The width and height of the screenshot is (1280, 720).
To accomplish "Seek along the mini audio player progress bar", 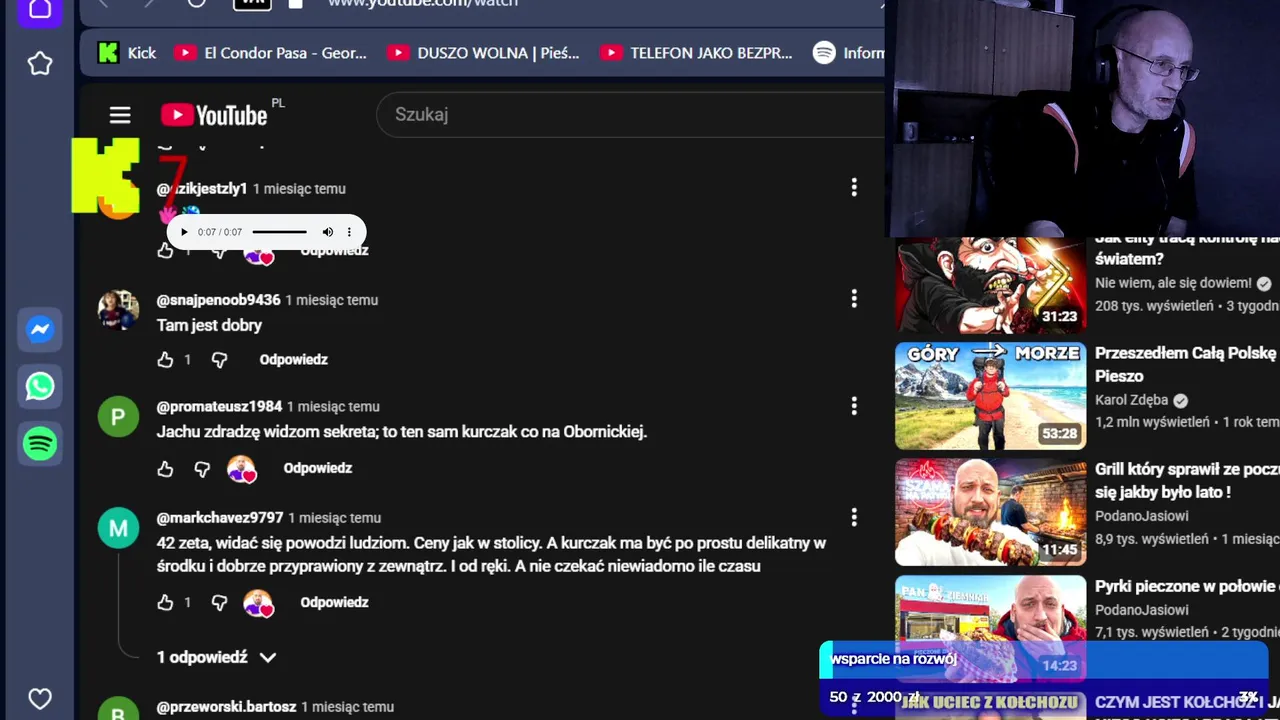I will point(280,232).
